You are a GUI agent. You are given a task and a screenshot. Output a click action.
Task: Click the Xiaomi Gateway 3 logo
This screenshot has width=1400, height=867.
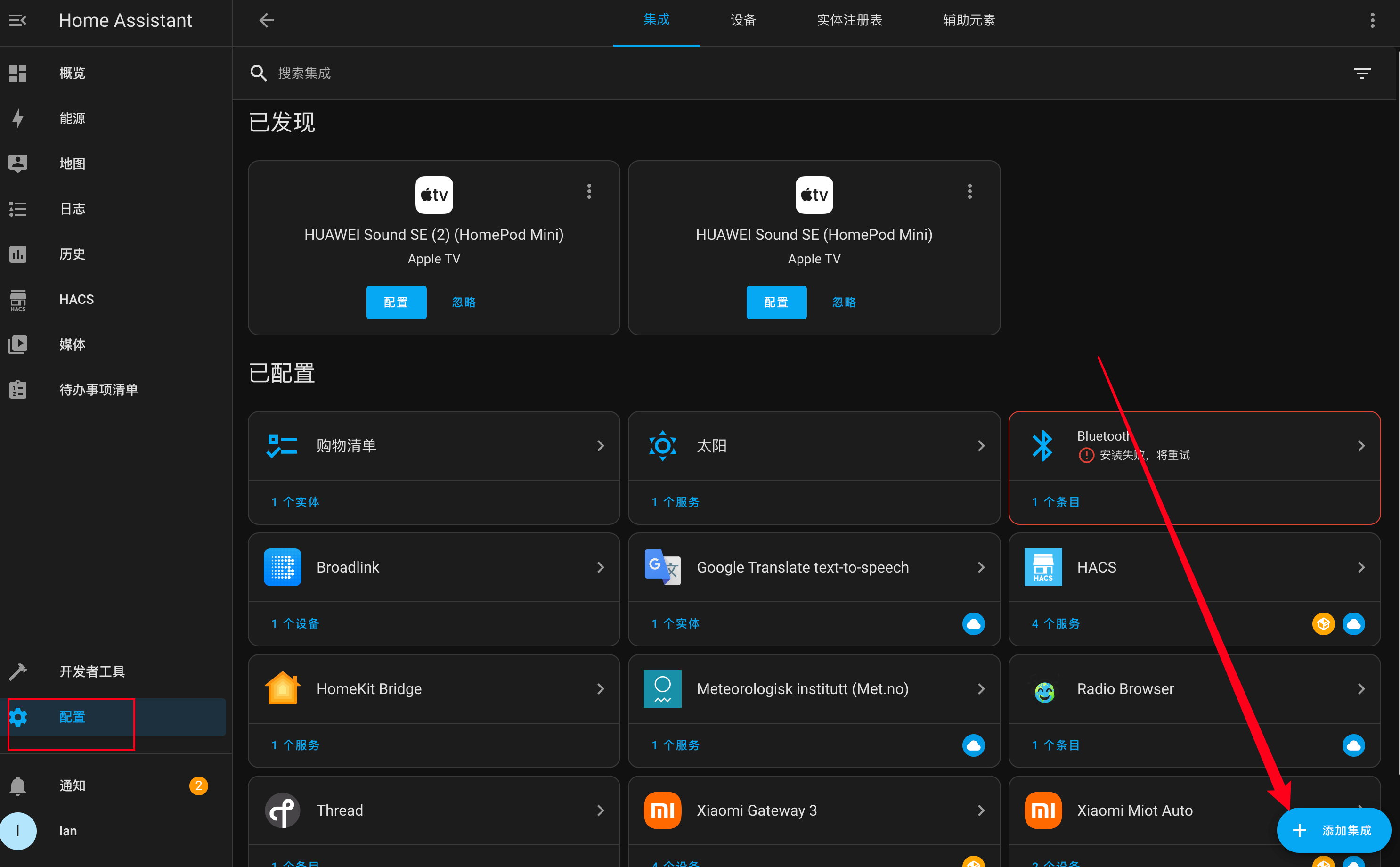pos(662,810)
